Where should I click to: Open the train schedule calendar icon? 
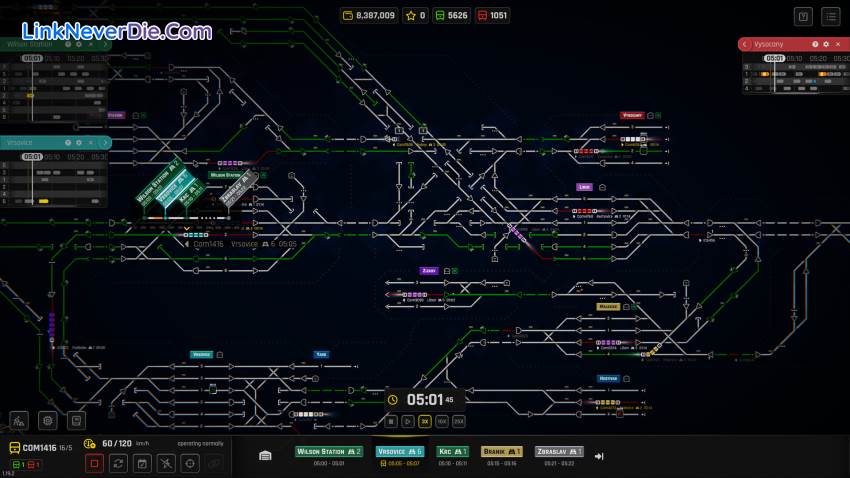pos(142,463)
